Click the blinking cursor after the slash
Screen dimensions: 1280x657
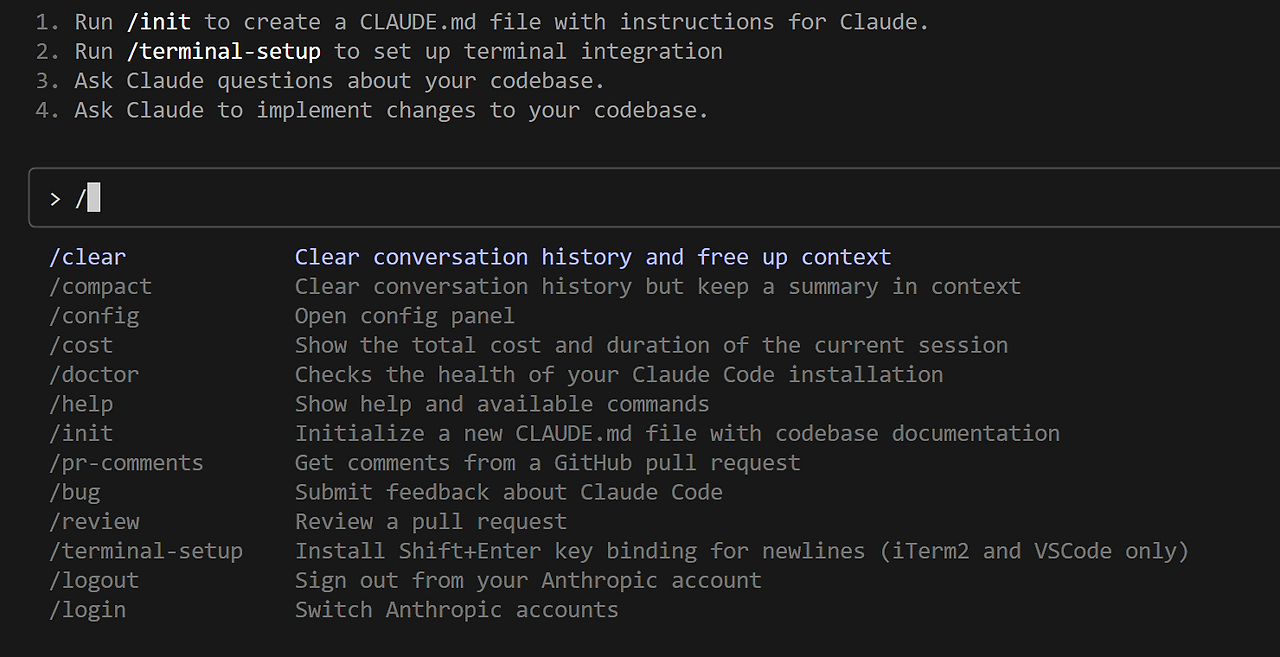[90, 197]
